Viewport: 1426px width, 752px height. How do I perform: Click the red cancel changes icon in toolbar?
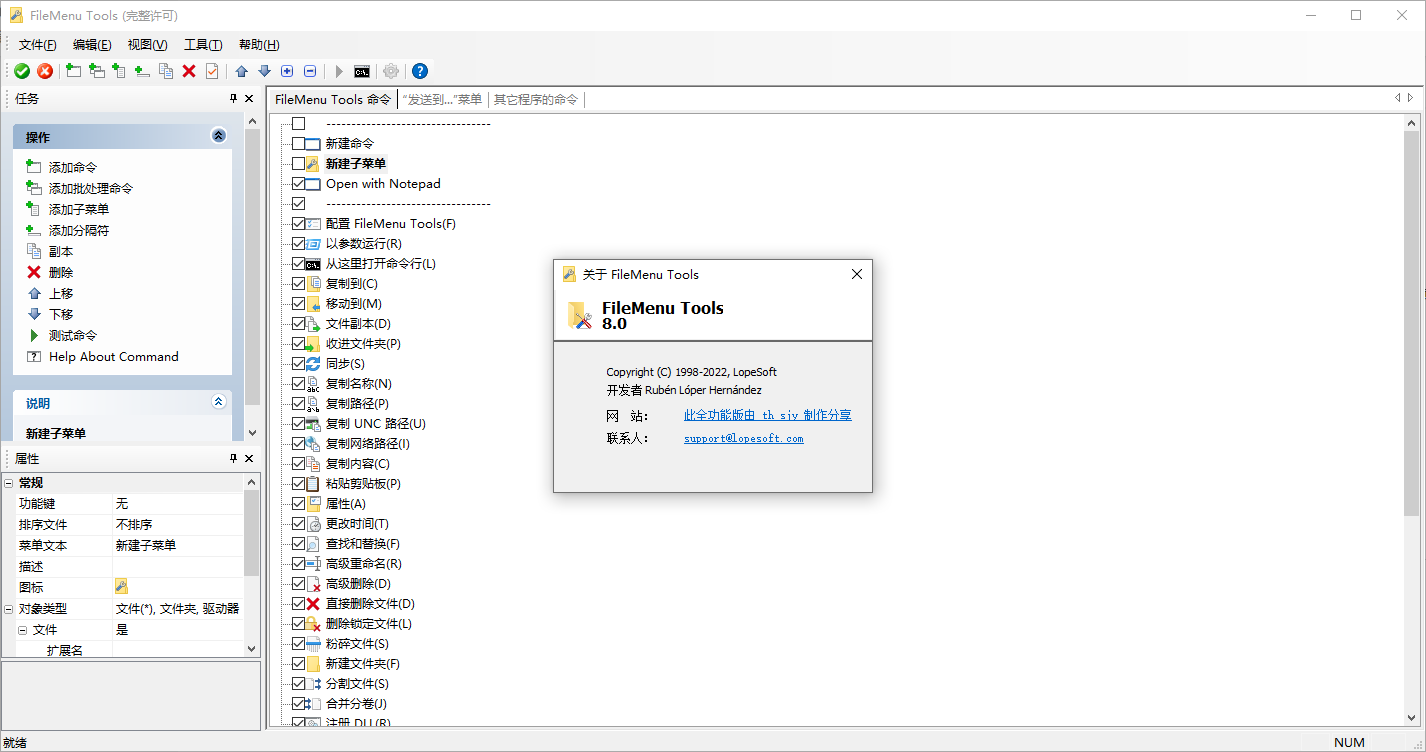pos(45,71)
